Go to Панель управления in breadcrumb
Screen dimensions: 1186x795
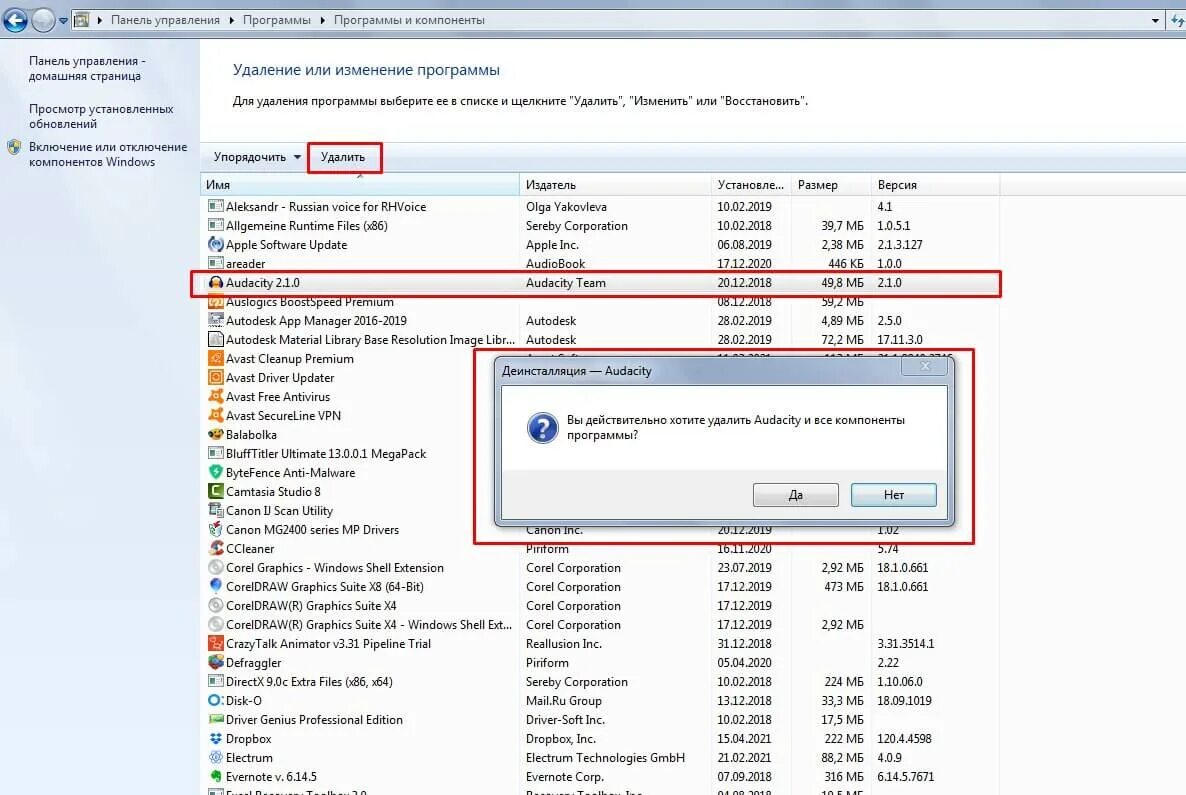coord(165,20)
